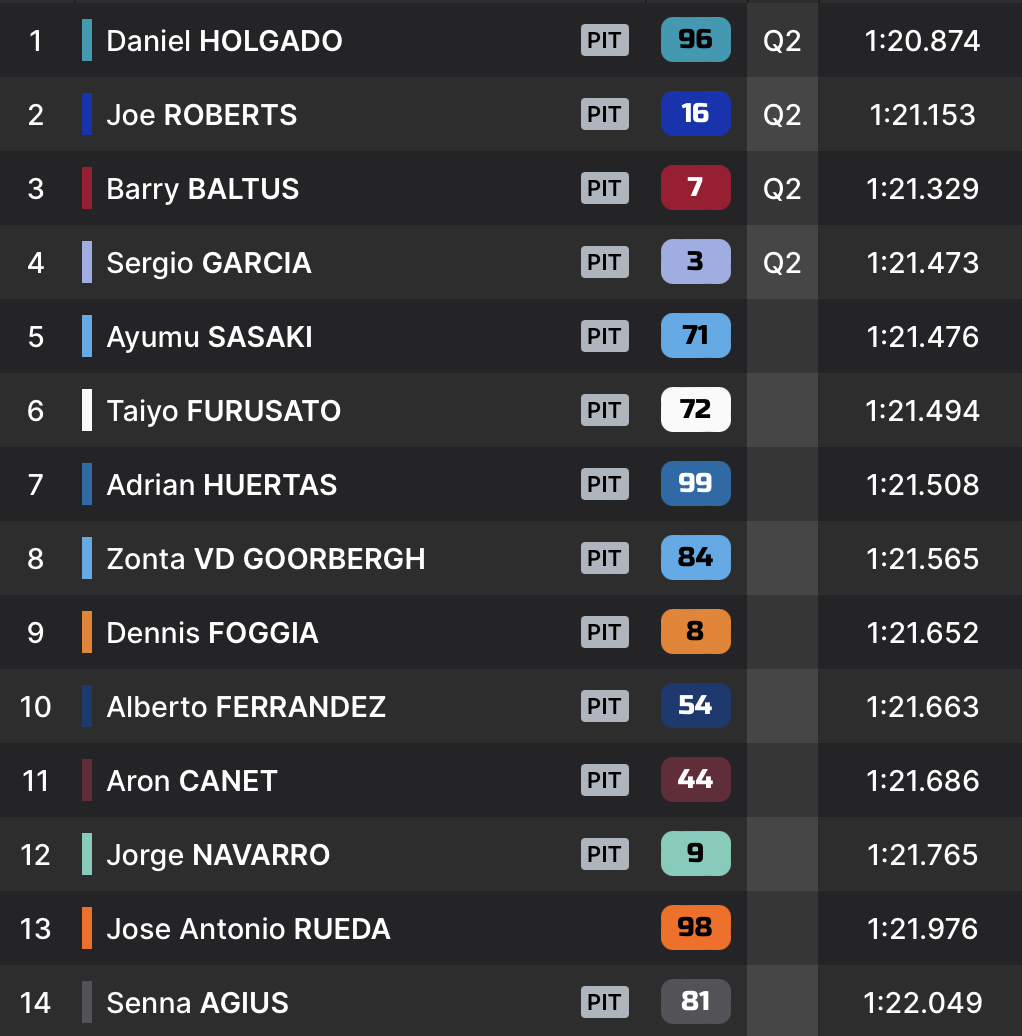Viewport: 1022px width, 1036px height.
Task: Select Barry Baltus' red number 7 badge
Action: (x=695, y=188)
